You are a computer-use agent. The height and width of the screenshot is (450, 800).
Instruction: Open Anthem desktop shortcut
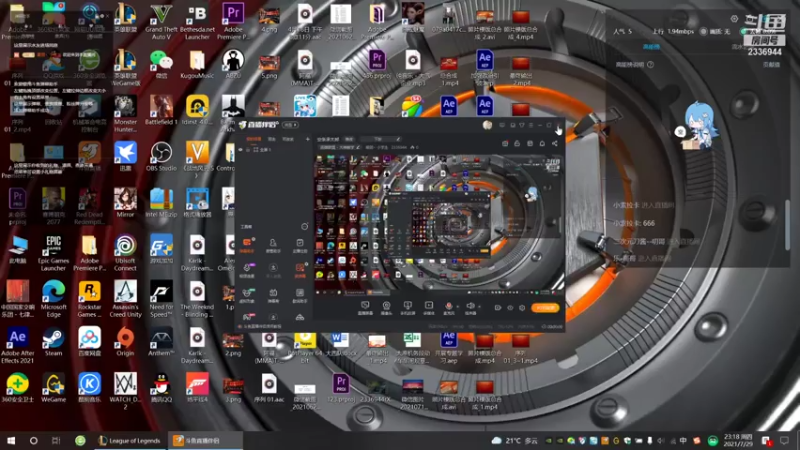point(161,341)
